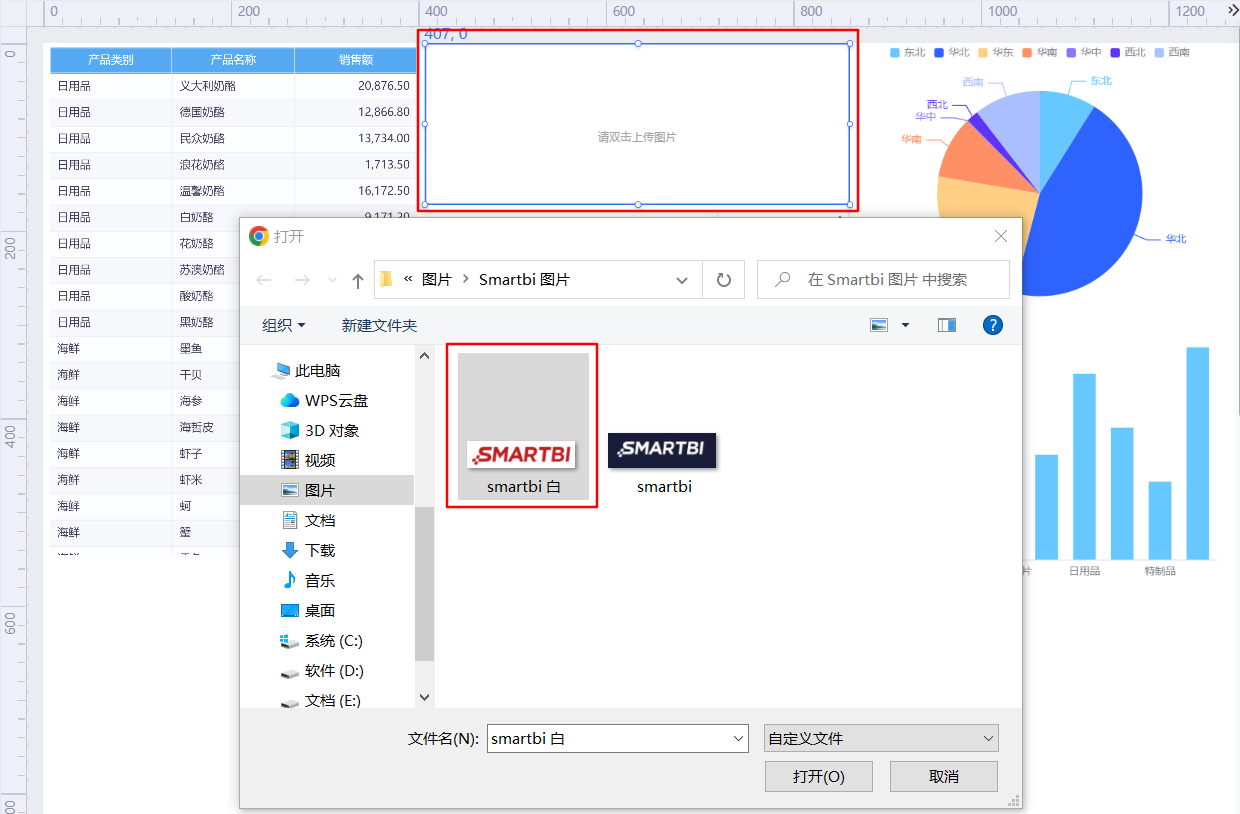Toggle the second 华北 legend item
1240x814 pixels.
click(x=951, y=52)
